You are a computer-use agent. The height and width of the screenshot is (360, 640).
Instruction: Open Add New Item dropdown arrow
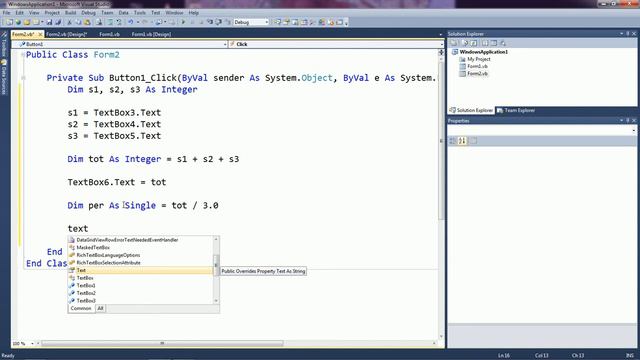click(42, 22)
